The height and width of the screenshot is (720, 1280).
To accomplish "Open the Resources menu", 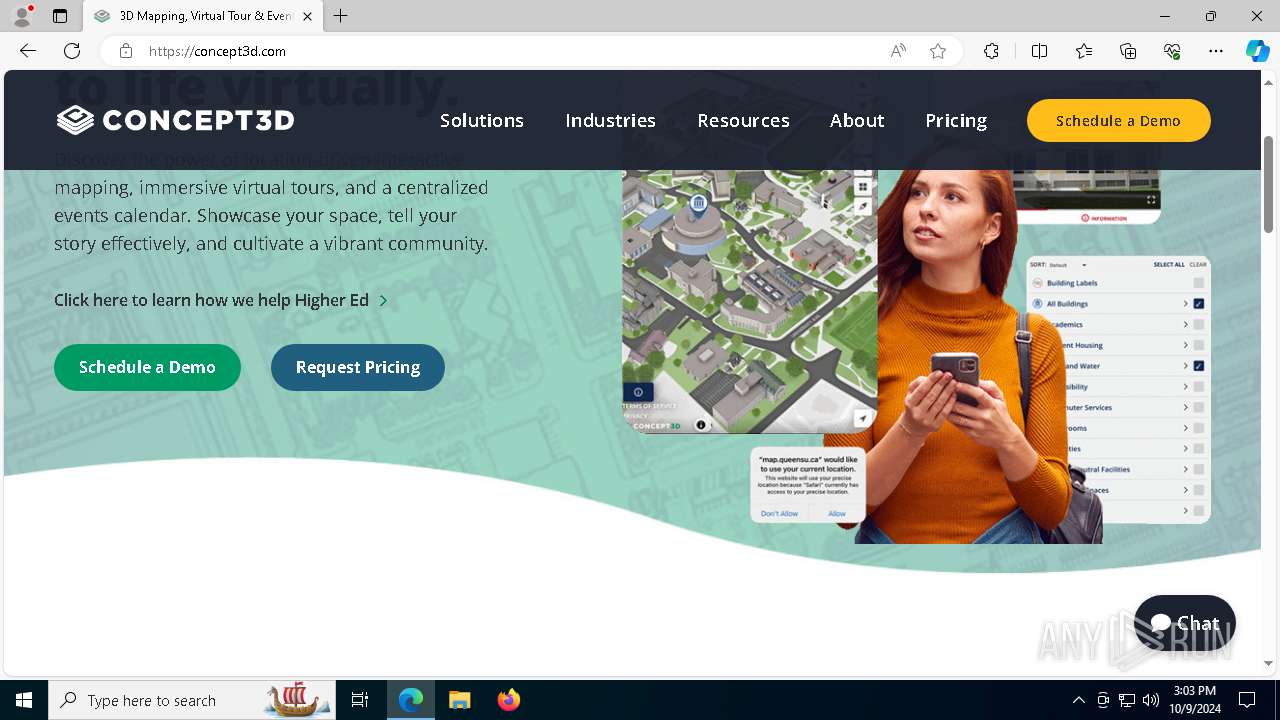I will pos(743,120).
